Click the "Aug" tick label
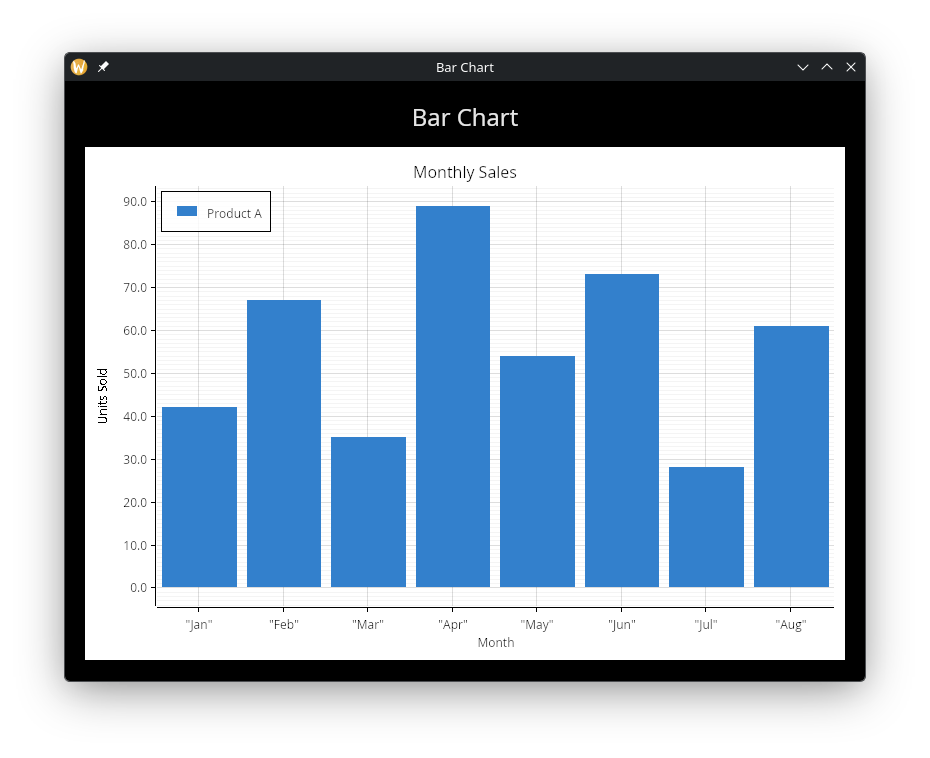The width and height of the screenshot is (930, 758). point(790,623)
